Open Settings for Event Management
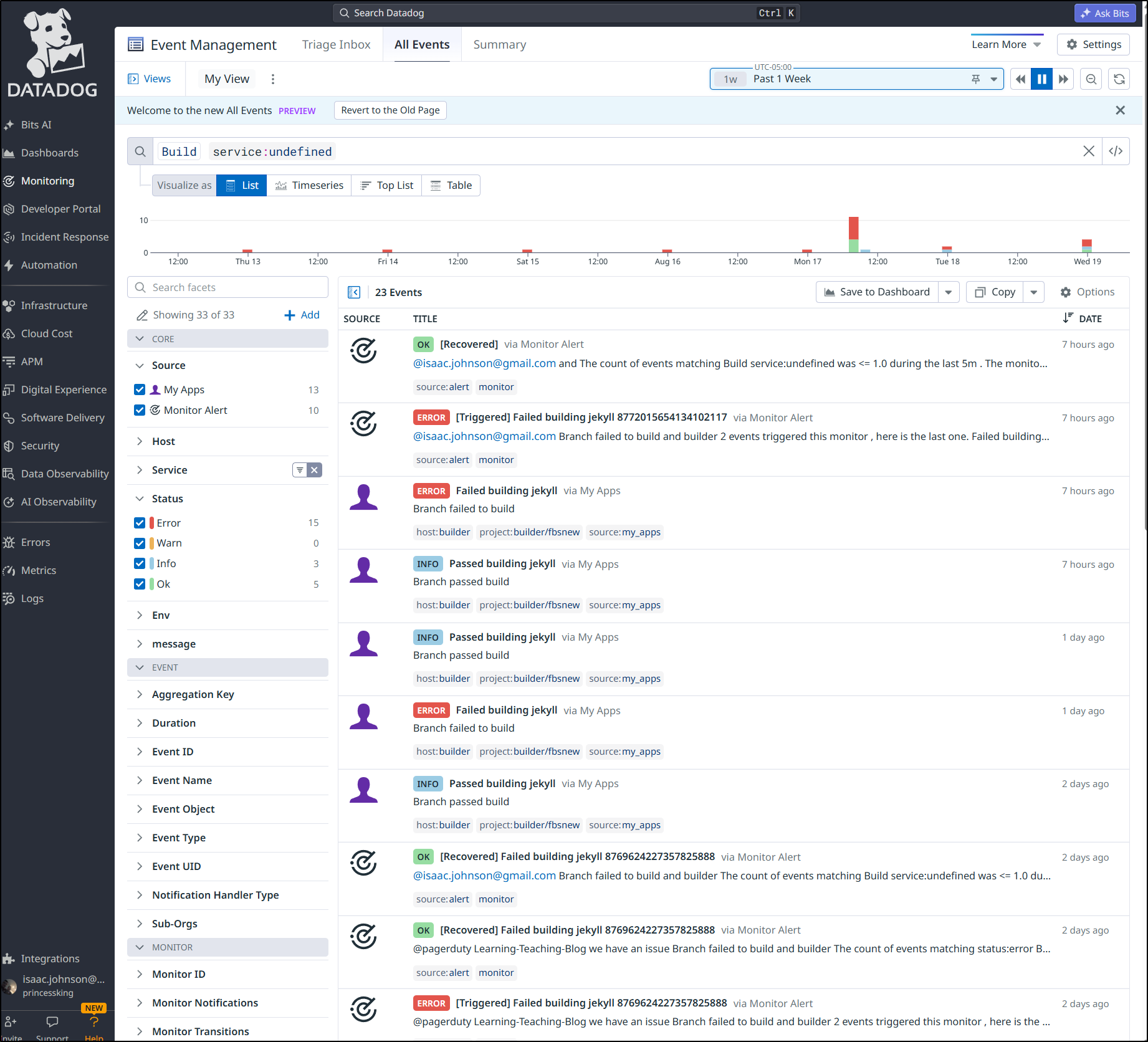This screenshot has height=1042, width=1148. pos(1093,44)
